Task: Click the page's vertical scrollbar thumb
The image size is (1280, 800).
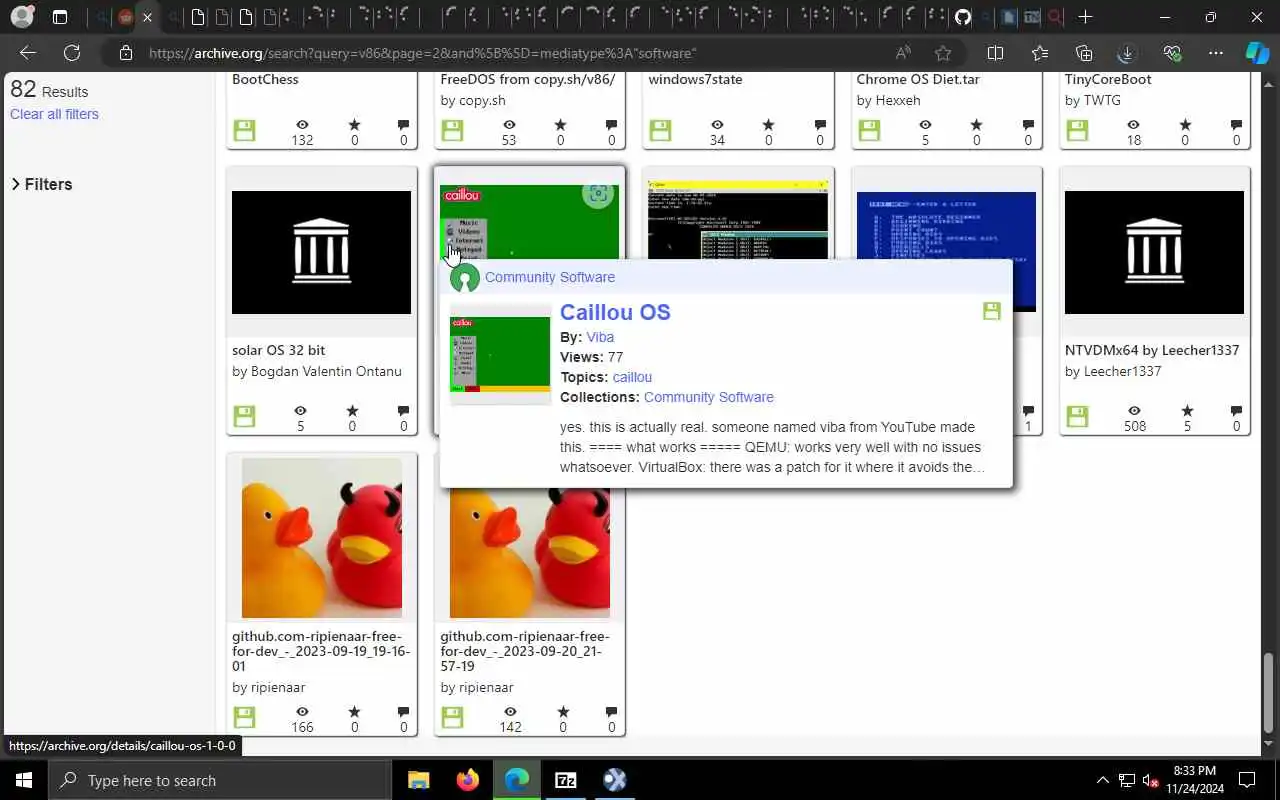Action: [x=1269, y=694]
